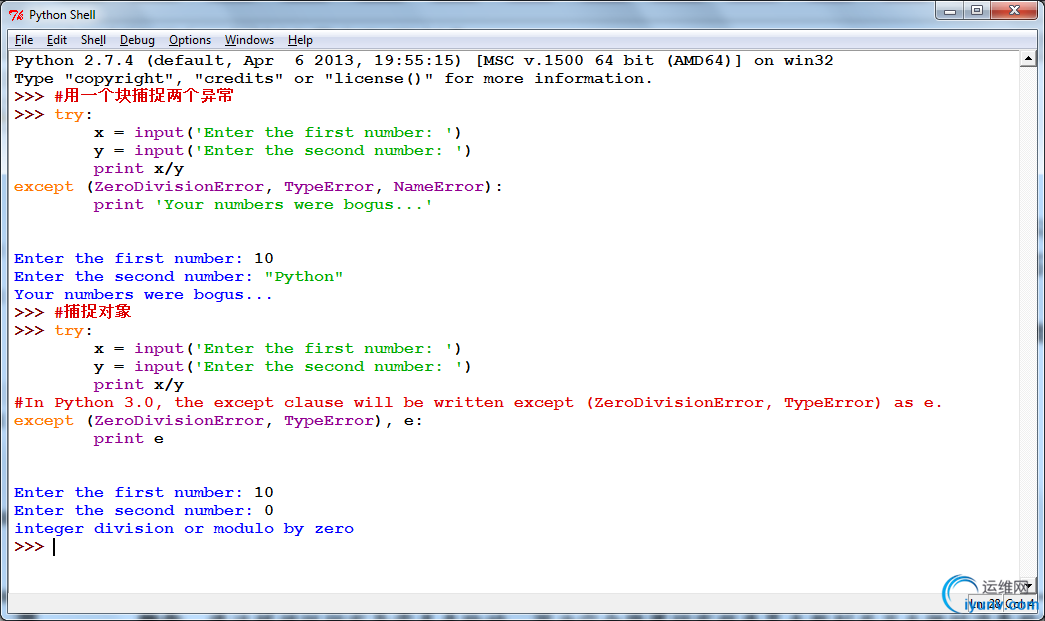Open the Windows menu
This screenshot has height=621, width=1045.
coord(249,40)
